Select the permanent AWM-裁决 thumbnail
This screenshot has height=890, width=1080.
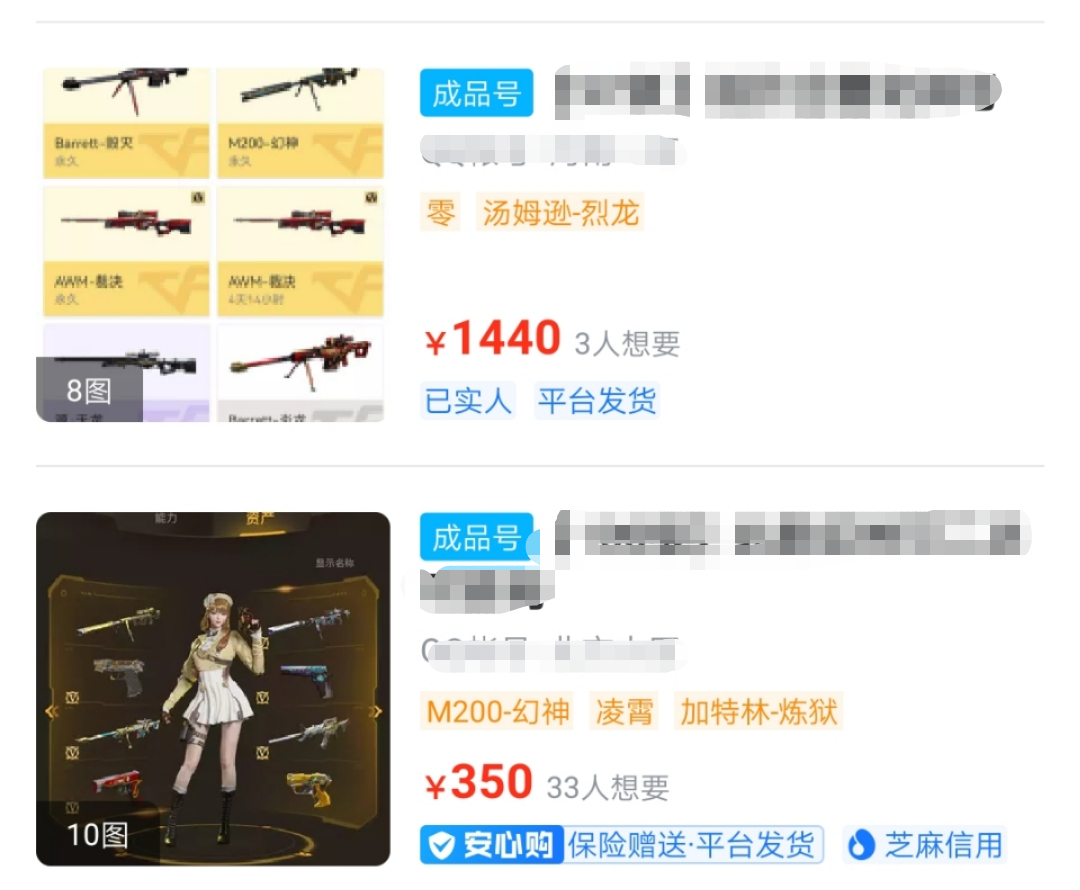click(126, 251)
